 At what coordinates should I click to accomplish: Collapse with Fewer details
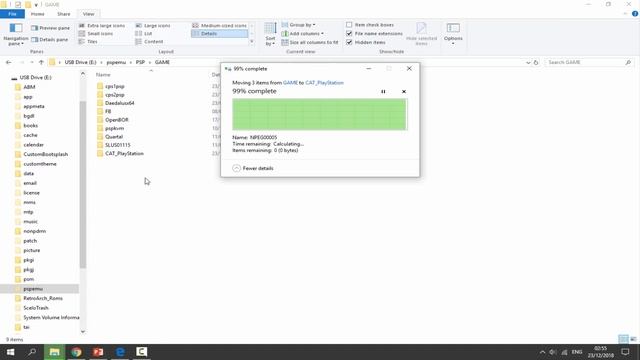(253, 168)
